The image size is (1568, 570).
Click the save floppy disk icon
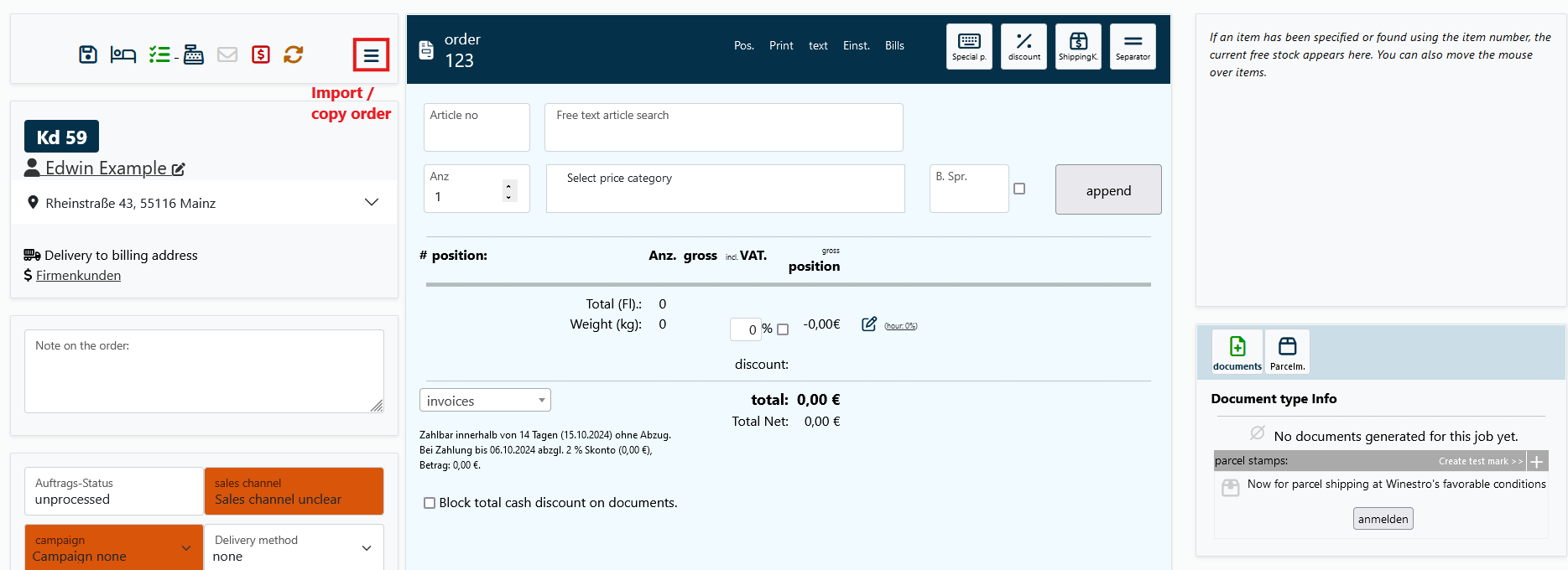point(88,55)
